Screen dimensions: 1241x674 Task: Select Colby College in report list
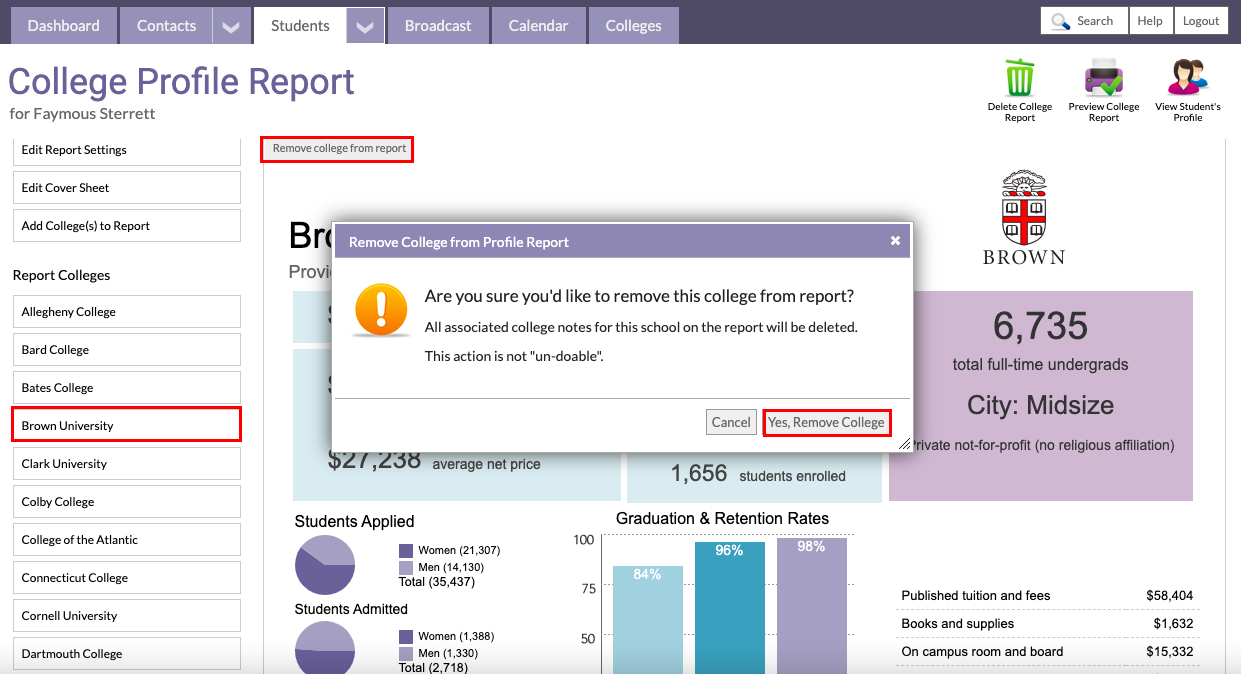tap(127, 502)
